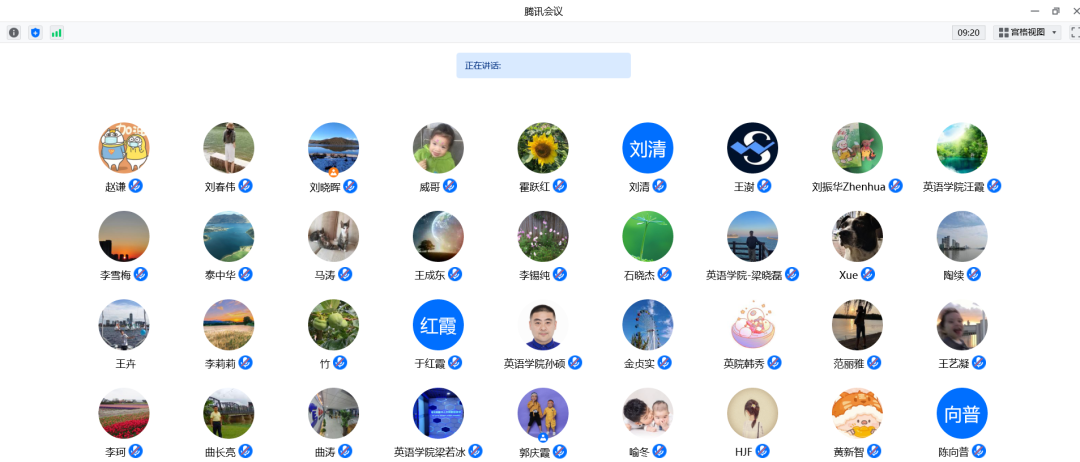Click 王澍's logo avatar

point(752,148)
